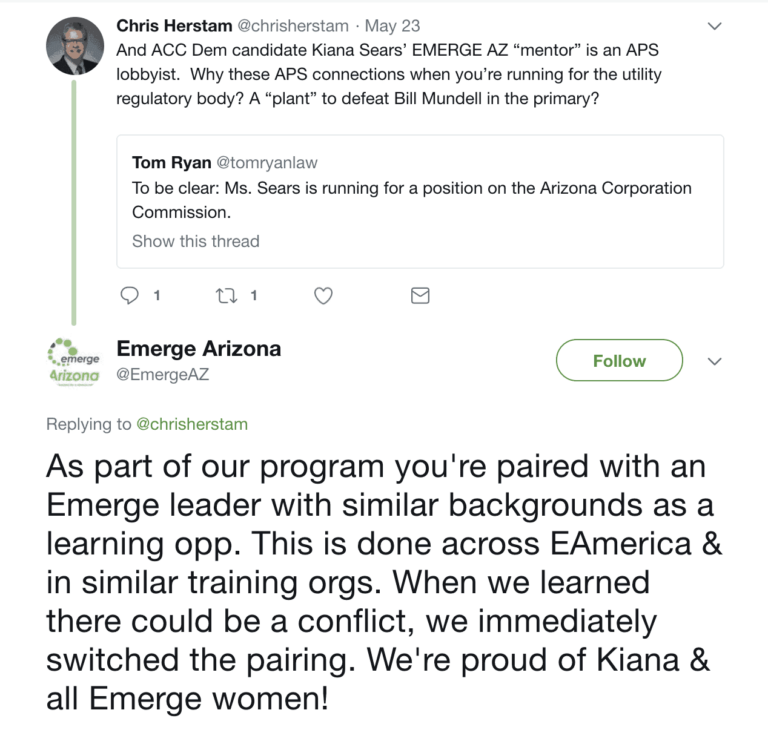
Task: Open the Emerge Arizona display name
Action: tap(199, 348)
